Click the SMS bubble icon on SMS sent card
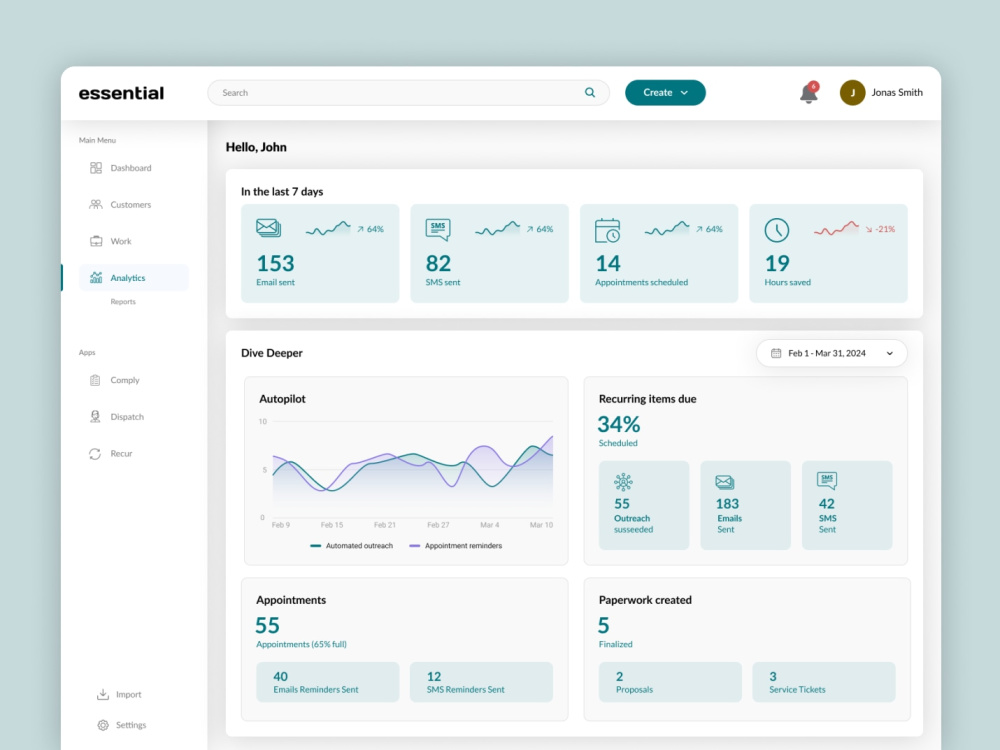The width and height of the screenshot is (1000, 750). coord(438,229)
